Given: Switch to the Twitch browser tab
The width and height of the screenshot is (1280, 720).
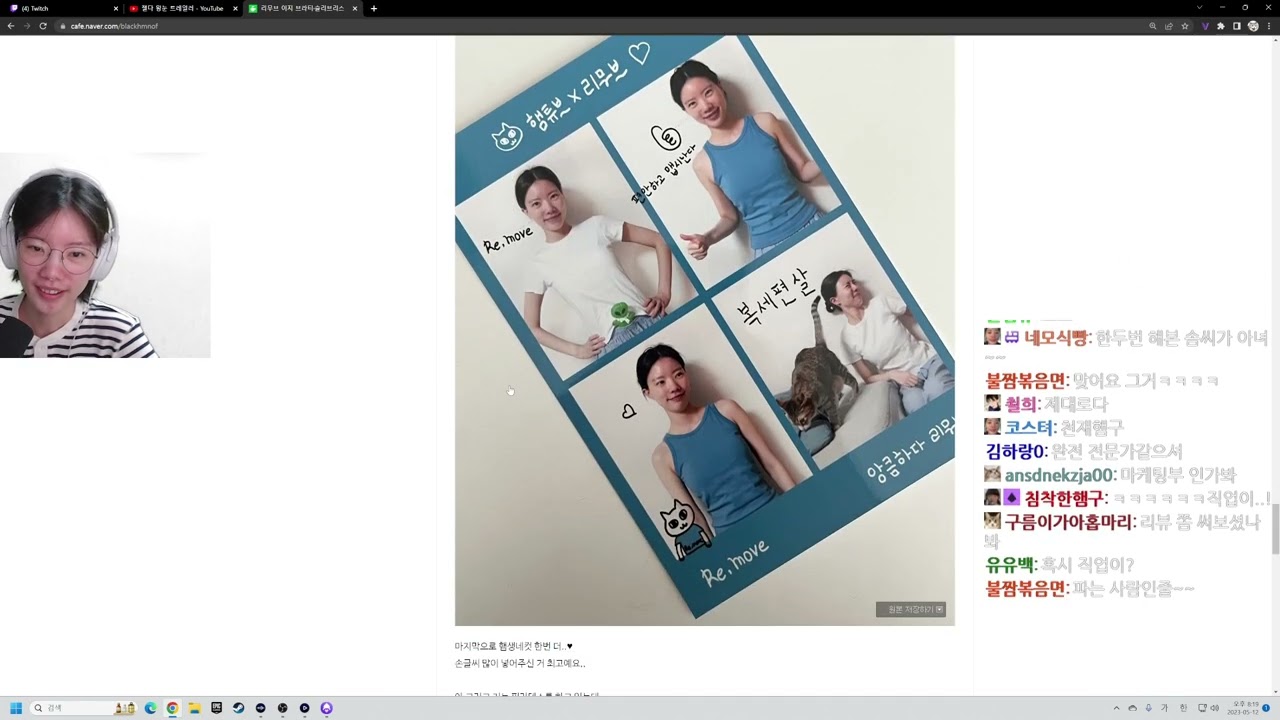Looking at the screenshot, I should 62,8.
